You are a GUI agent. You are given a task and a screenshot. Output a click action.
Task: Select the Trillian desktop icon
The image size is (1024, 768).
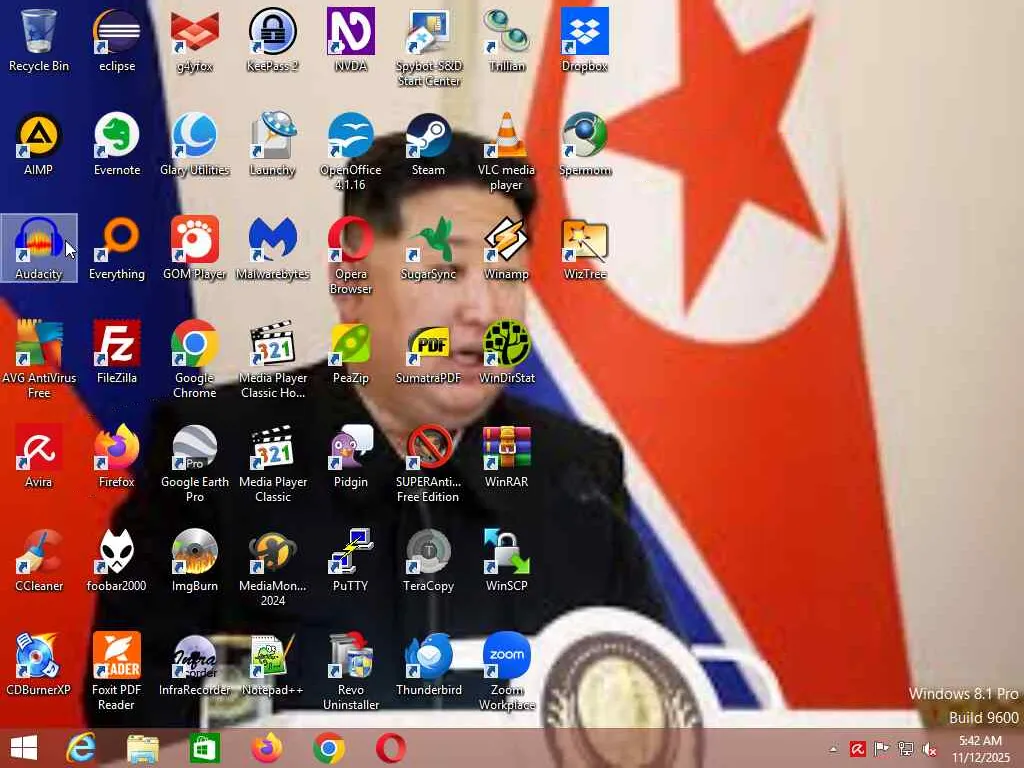[507, 40]
